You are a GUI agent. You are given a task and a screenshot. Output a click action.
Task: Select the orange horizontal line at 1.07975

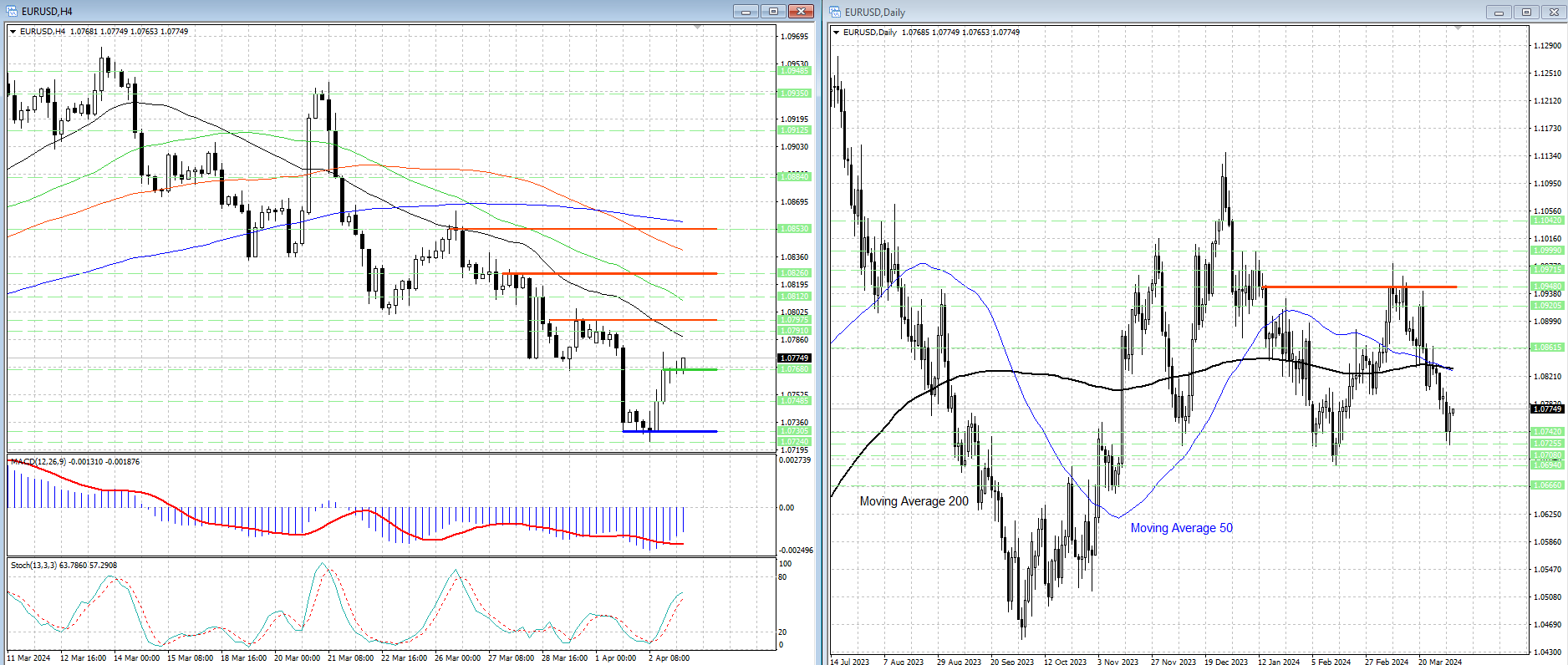click(634, 320)
